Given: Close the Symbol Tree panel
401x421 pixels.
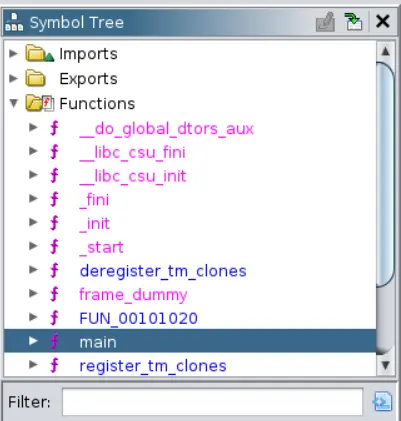Looking at the screenshot, I should (x=383, y=22).
